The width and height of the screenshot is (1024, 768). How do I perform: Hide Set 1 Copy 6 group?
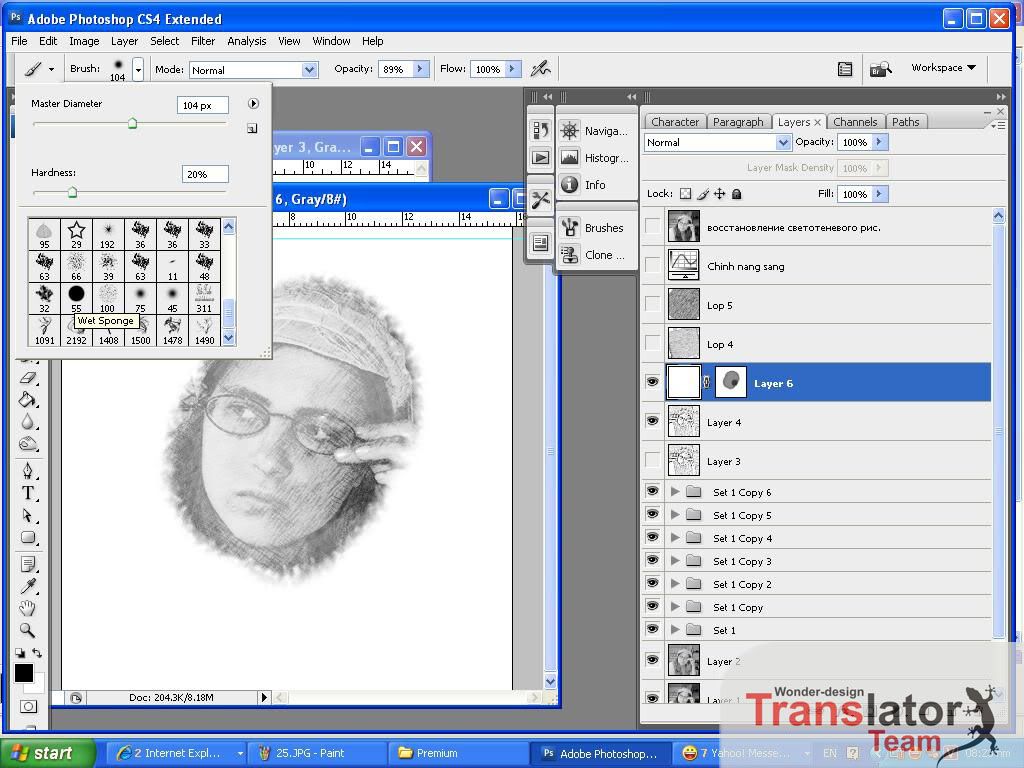652,491
